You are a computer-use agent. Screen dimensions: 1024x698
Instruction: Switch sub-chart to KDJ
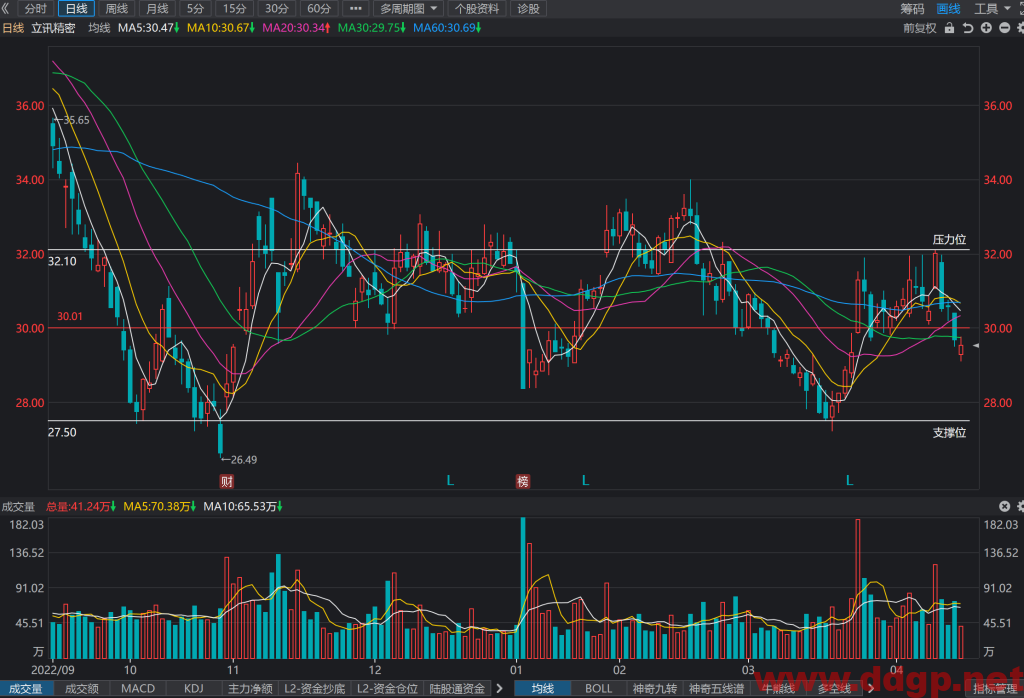click(194, 688)
